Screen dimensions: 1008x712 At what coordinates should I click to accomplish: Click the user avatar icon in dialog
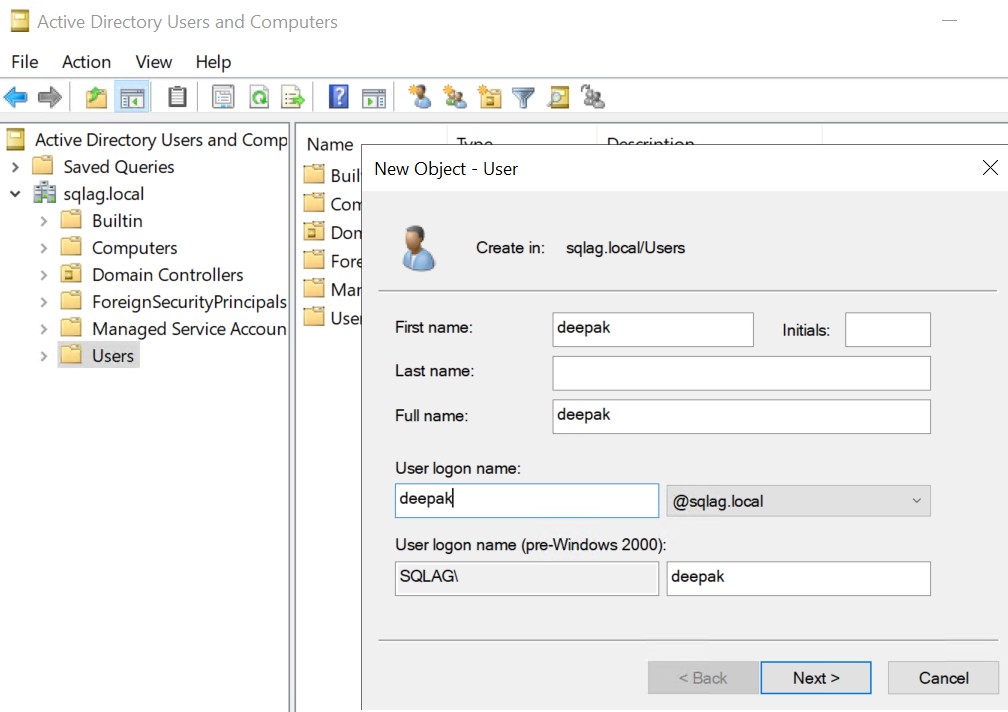(x=418, y=247)
